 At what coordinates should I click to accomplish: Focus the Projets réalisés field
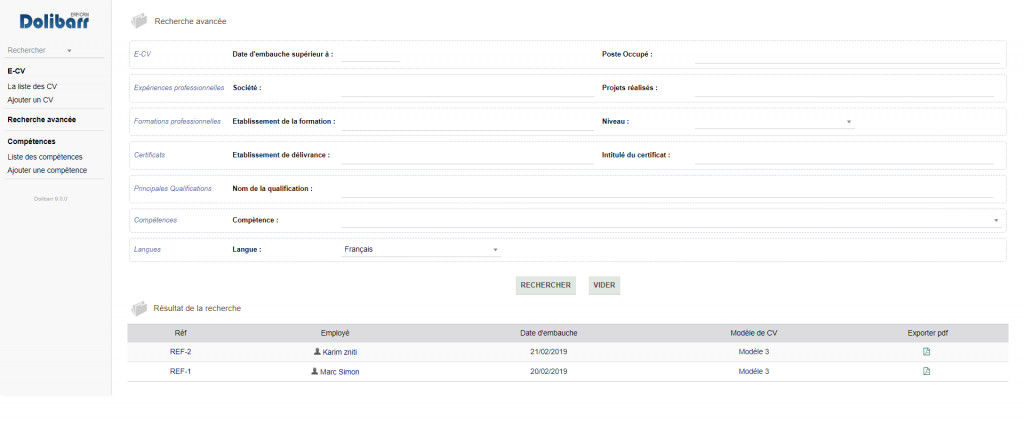tap(844, 89)
